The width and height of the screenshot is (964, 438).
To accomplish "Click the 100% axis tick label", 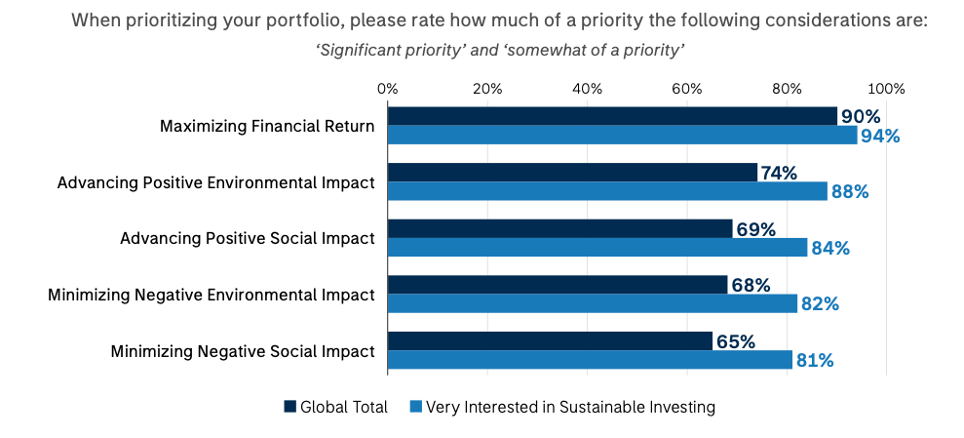I will tap(886, 89).
